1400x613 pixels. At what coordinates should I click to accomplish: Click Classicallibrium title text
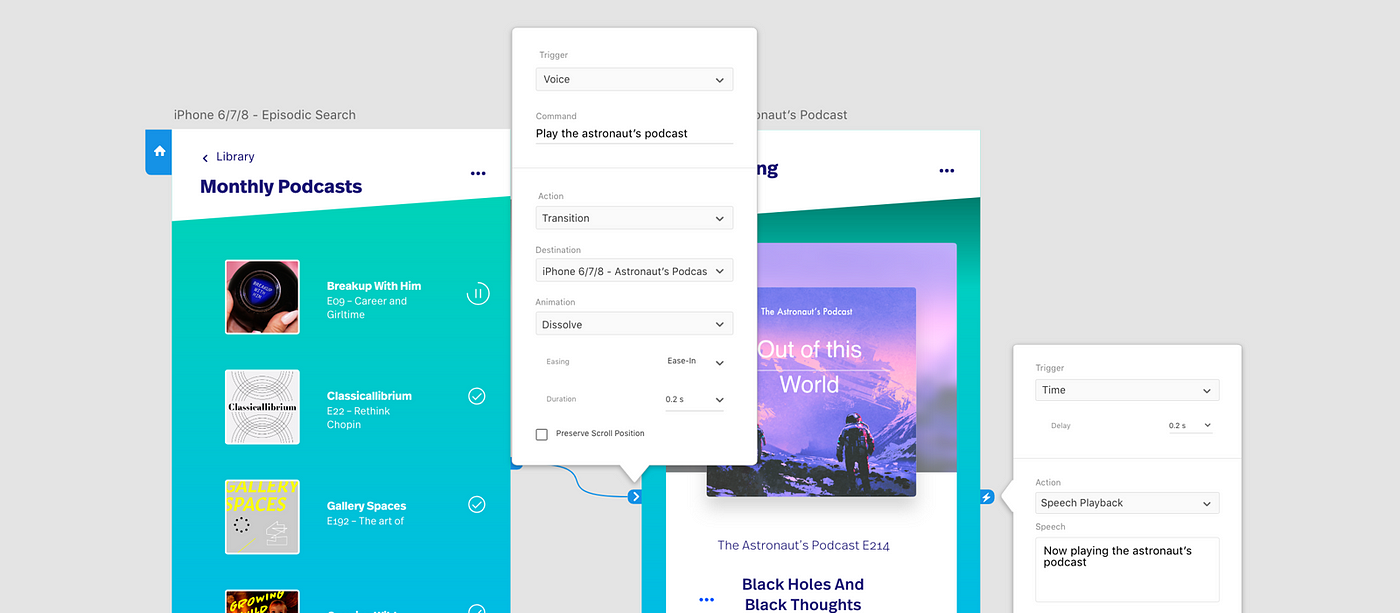369,396
